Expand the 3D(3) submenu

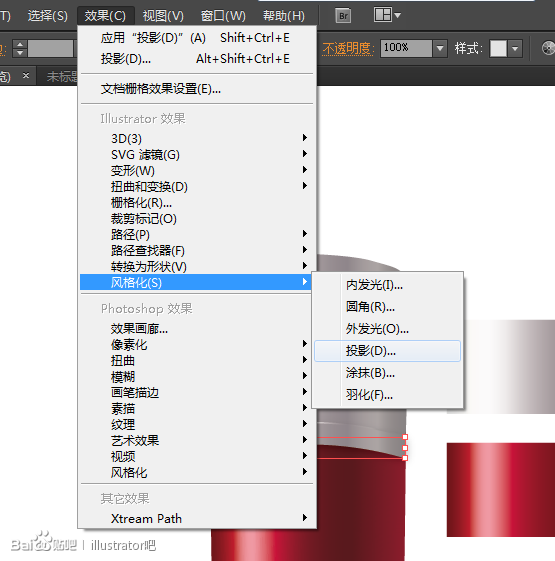[196, 138]
